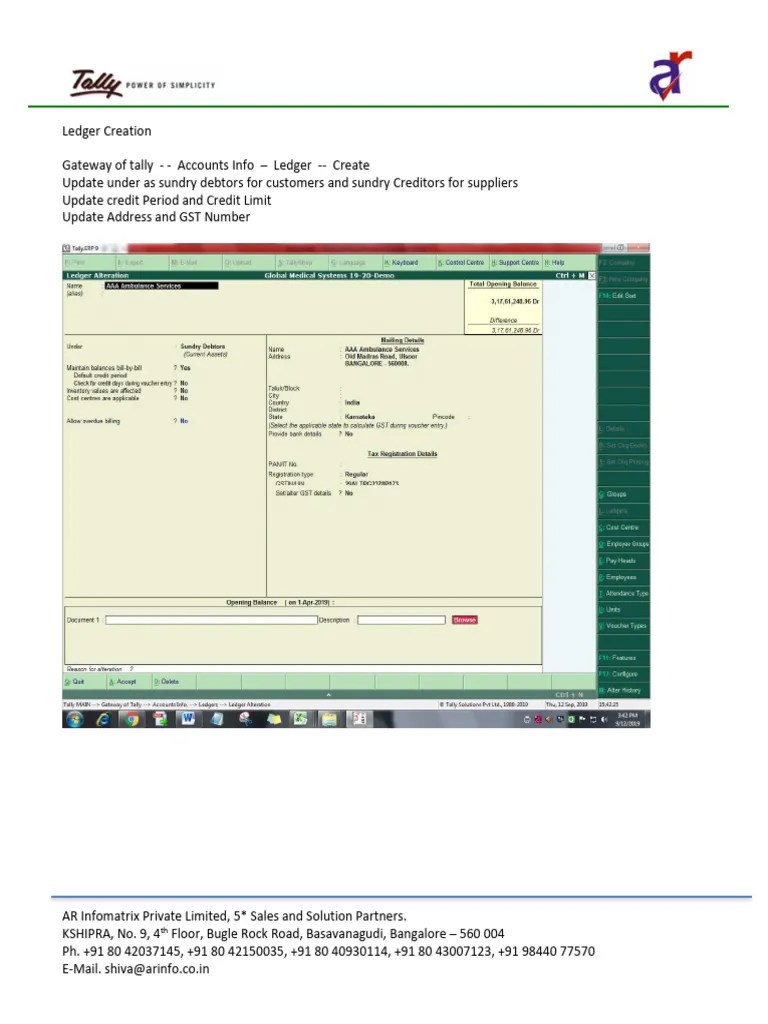Click E-Mail in Tally top toolbar

click(x=184, y=263)
